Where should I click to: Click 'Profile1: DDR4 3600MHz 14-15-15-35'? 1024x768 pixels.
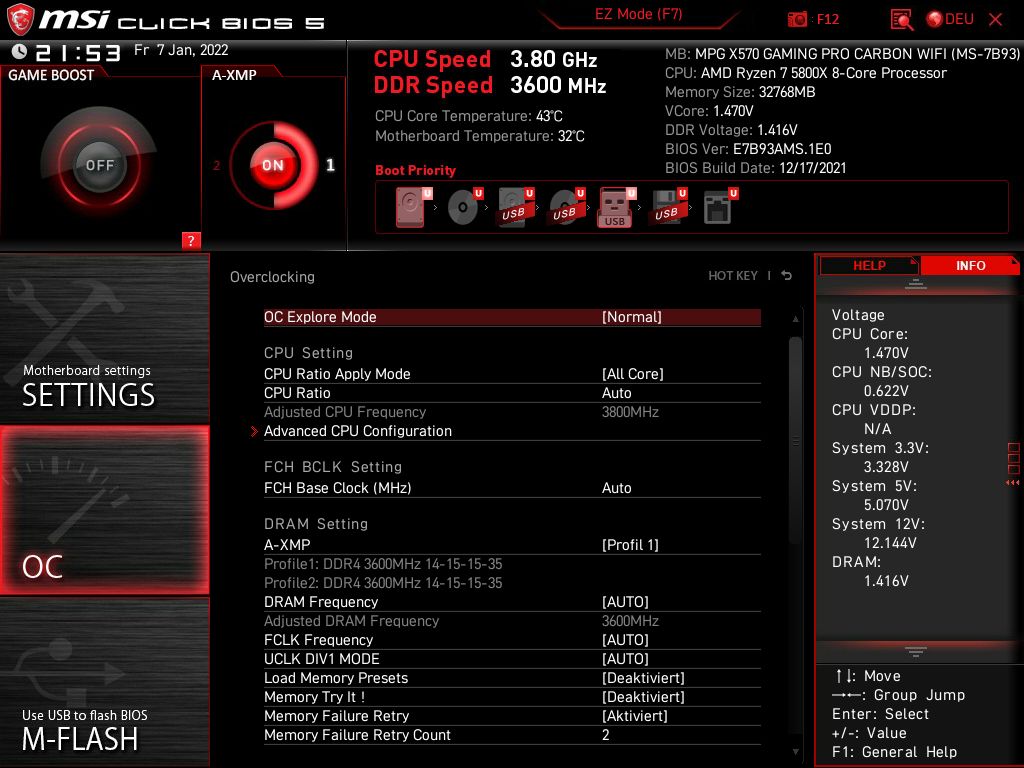(x=383, y=564)
